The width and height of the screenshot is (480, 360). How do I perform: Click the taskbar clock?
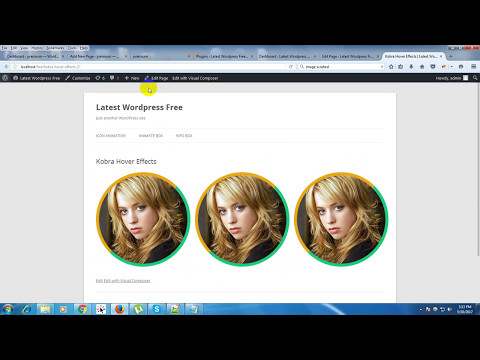(465, 309)
